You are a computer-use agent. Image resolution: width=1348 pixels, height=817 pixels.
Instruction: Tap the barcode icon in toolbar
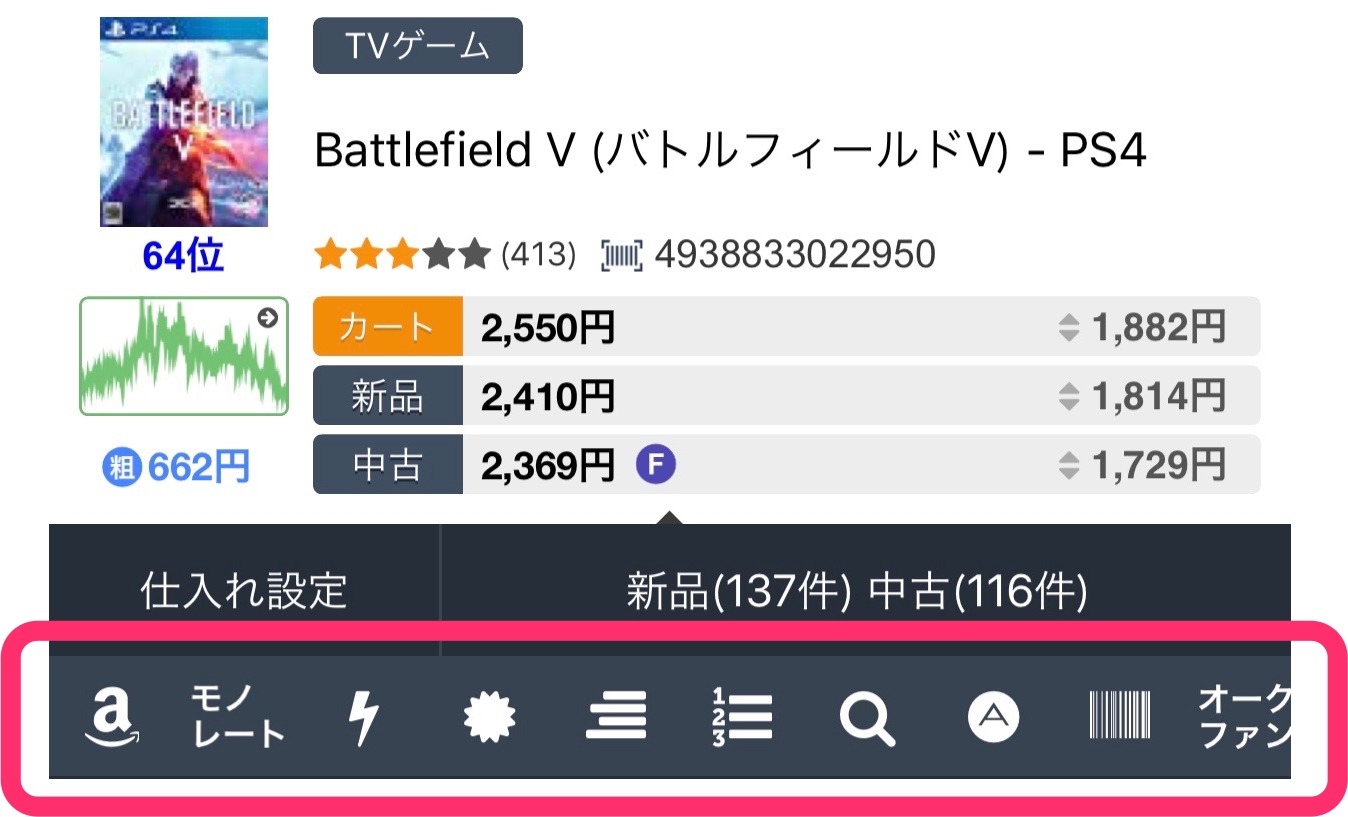pyautogui.click(x=1119, y=717)
